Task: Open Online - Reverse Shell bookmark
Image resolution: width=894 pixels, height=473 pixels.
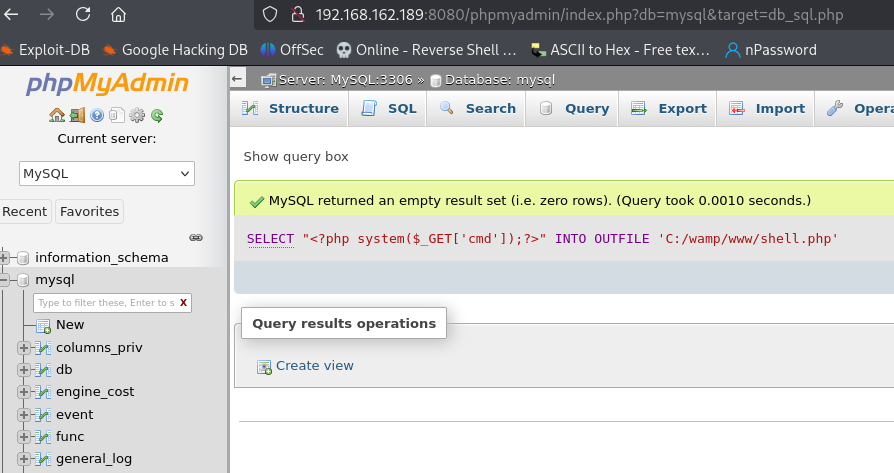Action: (426, 50)
